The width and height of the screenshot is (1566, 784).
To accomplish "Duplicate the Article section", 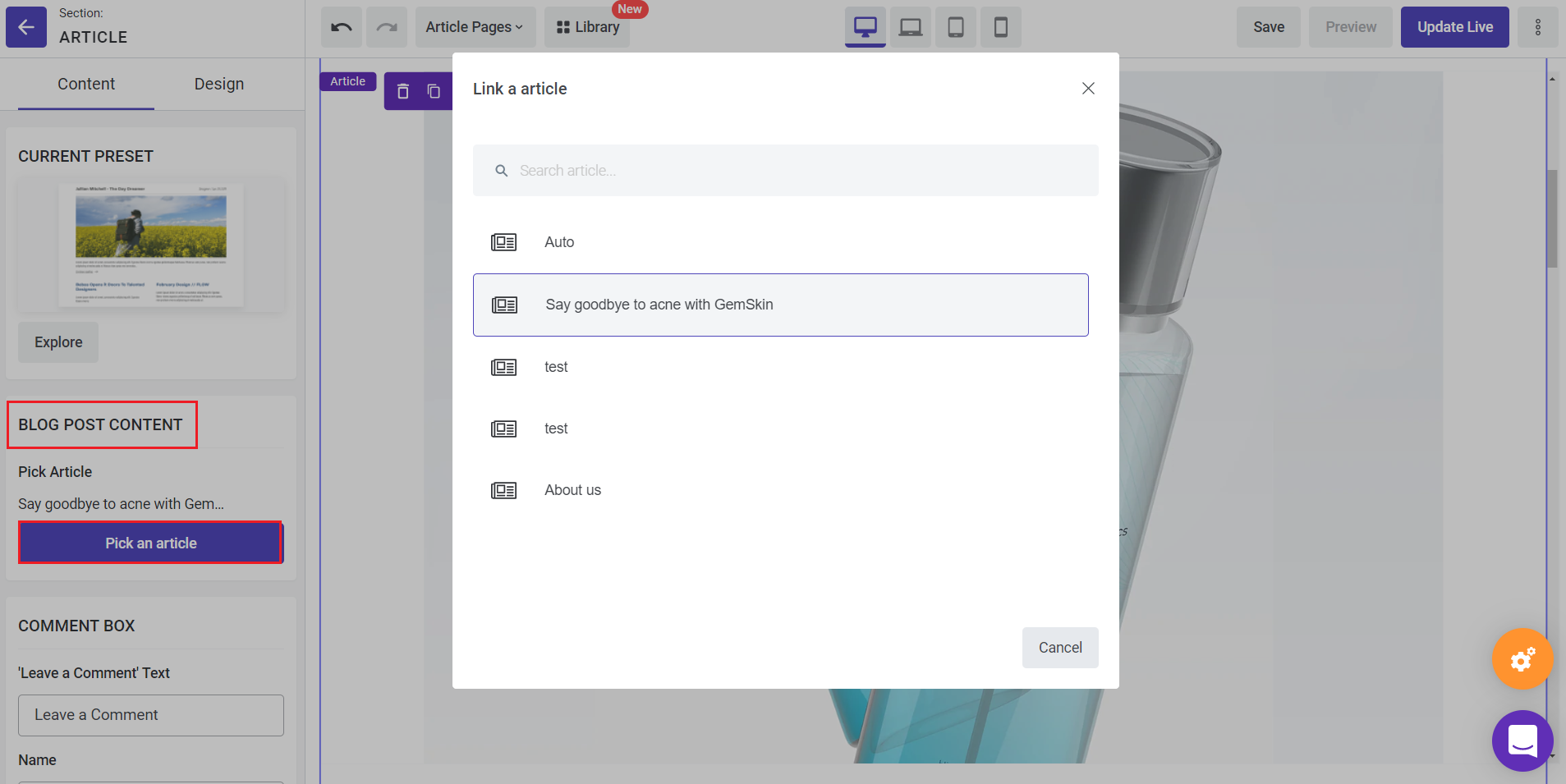I will click(434, 91).
